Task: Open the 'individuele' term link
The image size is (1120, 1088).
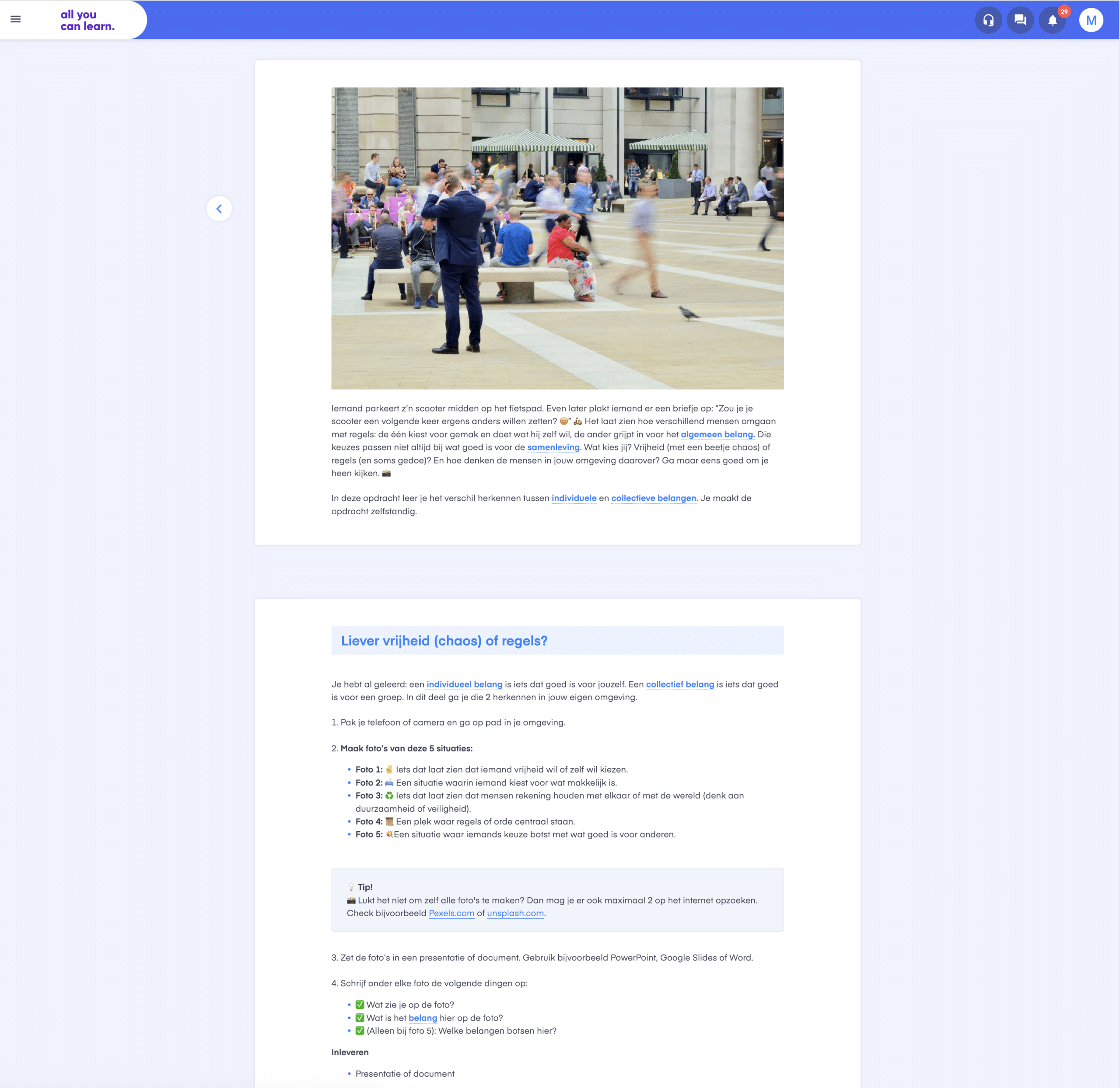Action: tap(574, 498)
